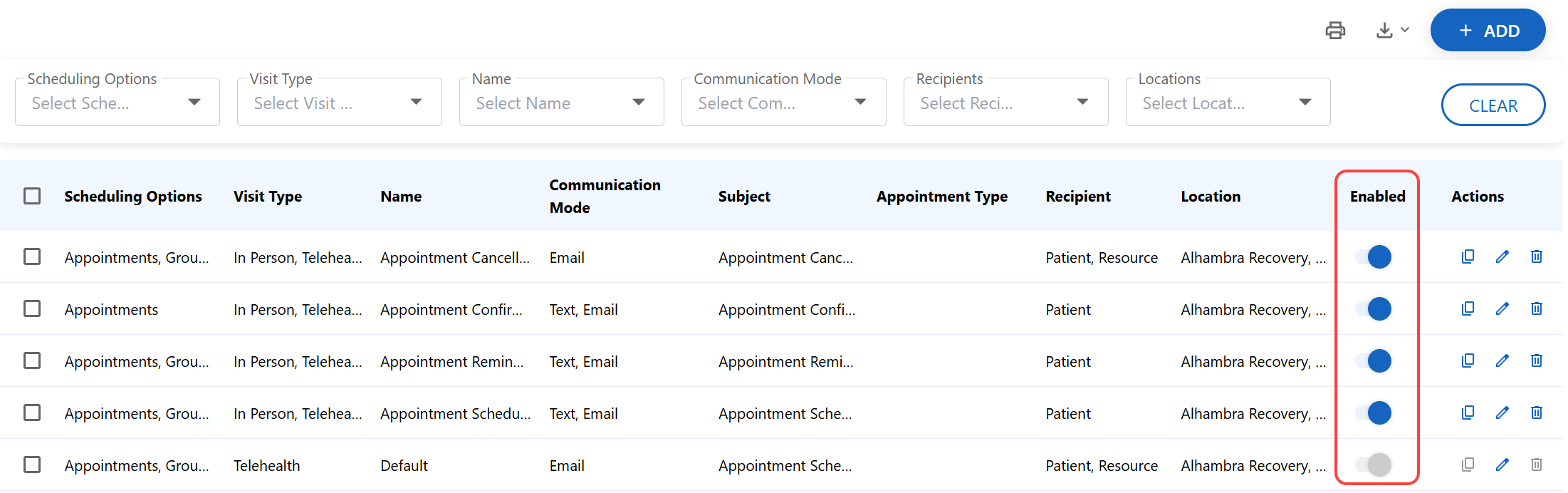This screenshot has width=1568, height=493.
Task: Disable the Appointment Cancellation enabled toggle
Action: click(1374, 256)
